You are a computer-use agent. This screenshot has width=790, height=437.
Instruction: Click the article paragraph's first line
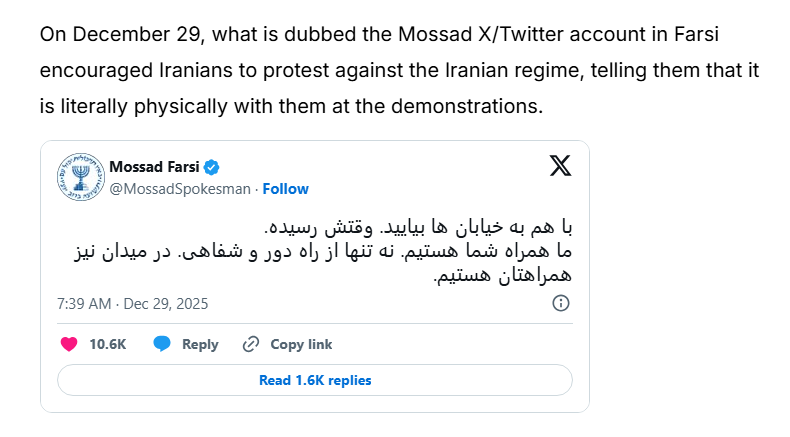point(380,35)
